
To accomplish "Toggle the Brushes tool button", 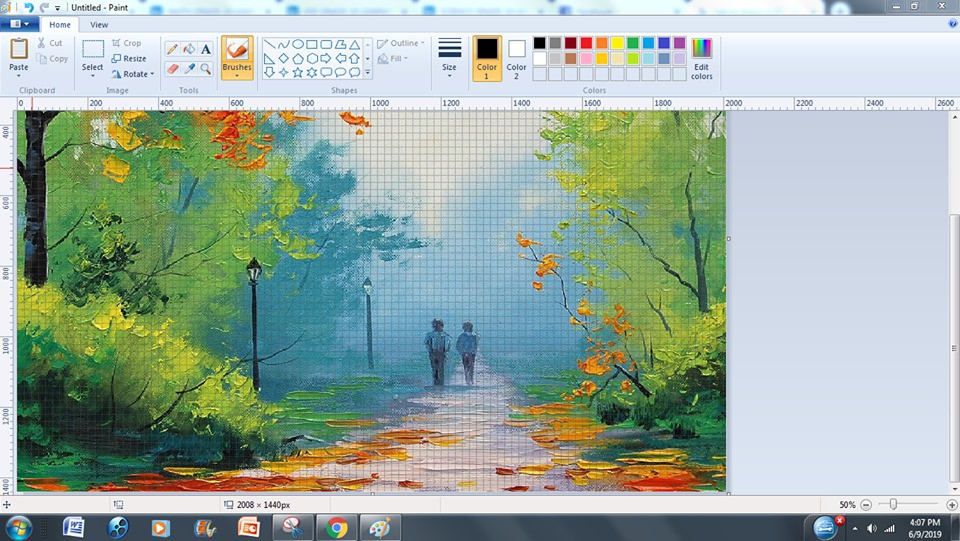I will (237, 57).
